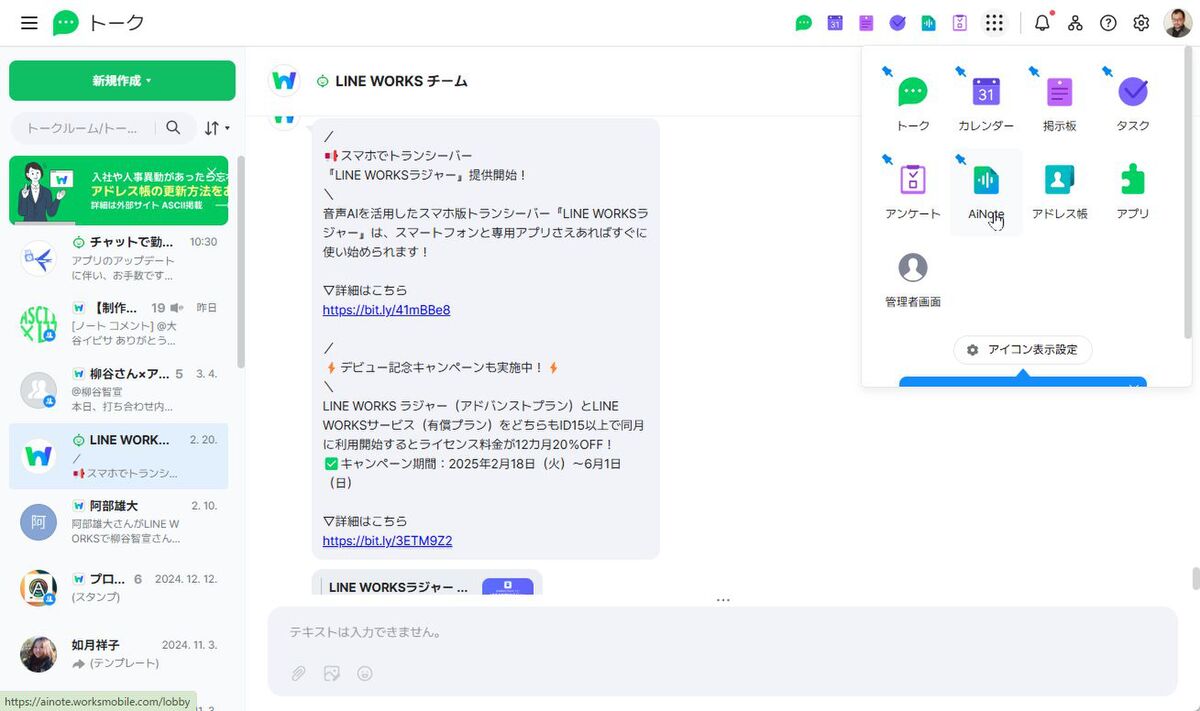
Task: Open AiNote from the top shortcut bar
Action: pyautogui.click(x=929, y=23)
